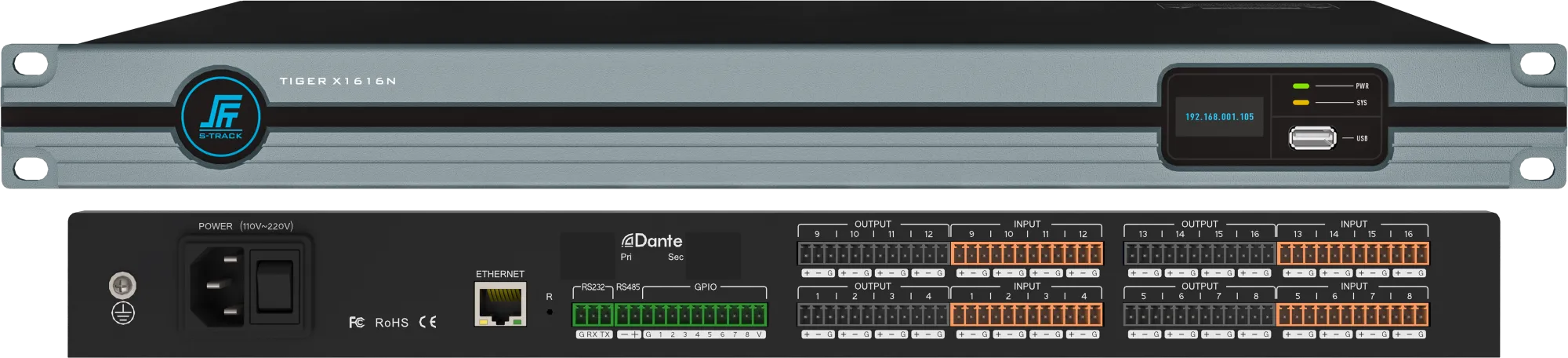
Task: Click the grounding screw terminal
Action: pyautogui.click(x=123, y=286)
